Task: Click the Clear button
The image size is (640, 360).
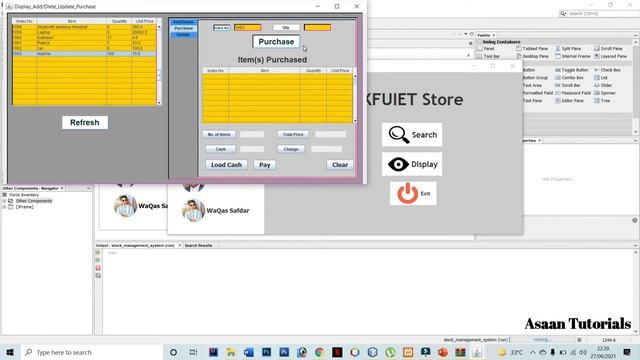Action: (x=340, y=165)
